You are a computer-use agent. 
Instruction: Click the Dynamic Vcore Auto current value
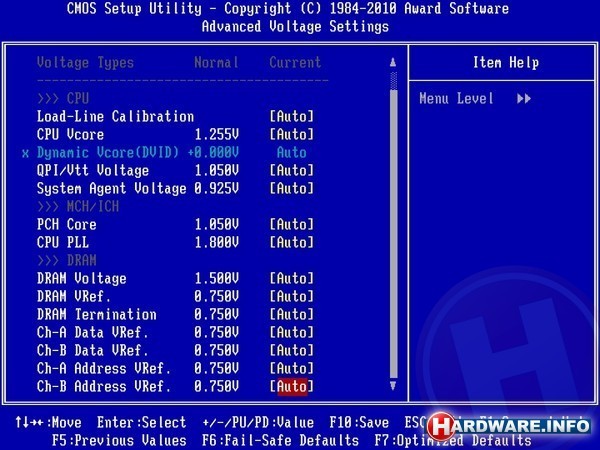coord(292,153)
